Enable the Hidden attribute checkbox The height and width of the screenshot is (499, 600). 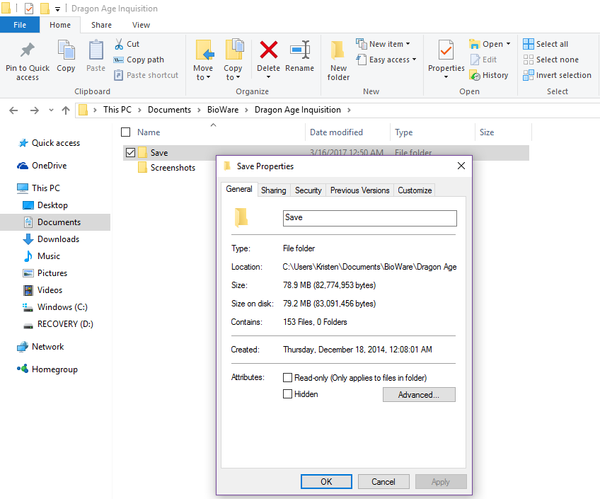287,394
